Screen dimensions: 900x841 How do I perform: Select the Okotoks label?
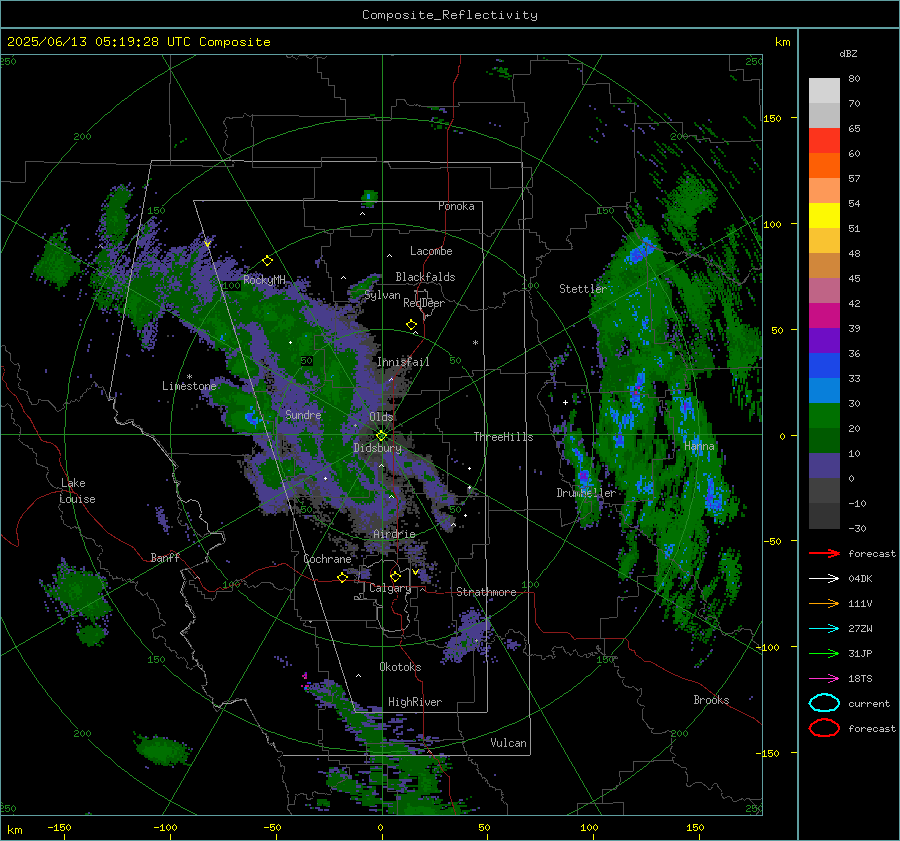(400, 667)
